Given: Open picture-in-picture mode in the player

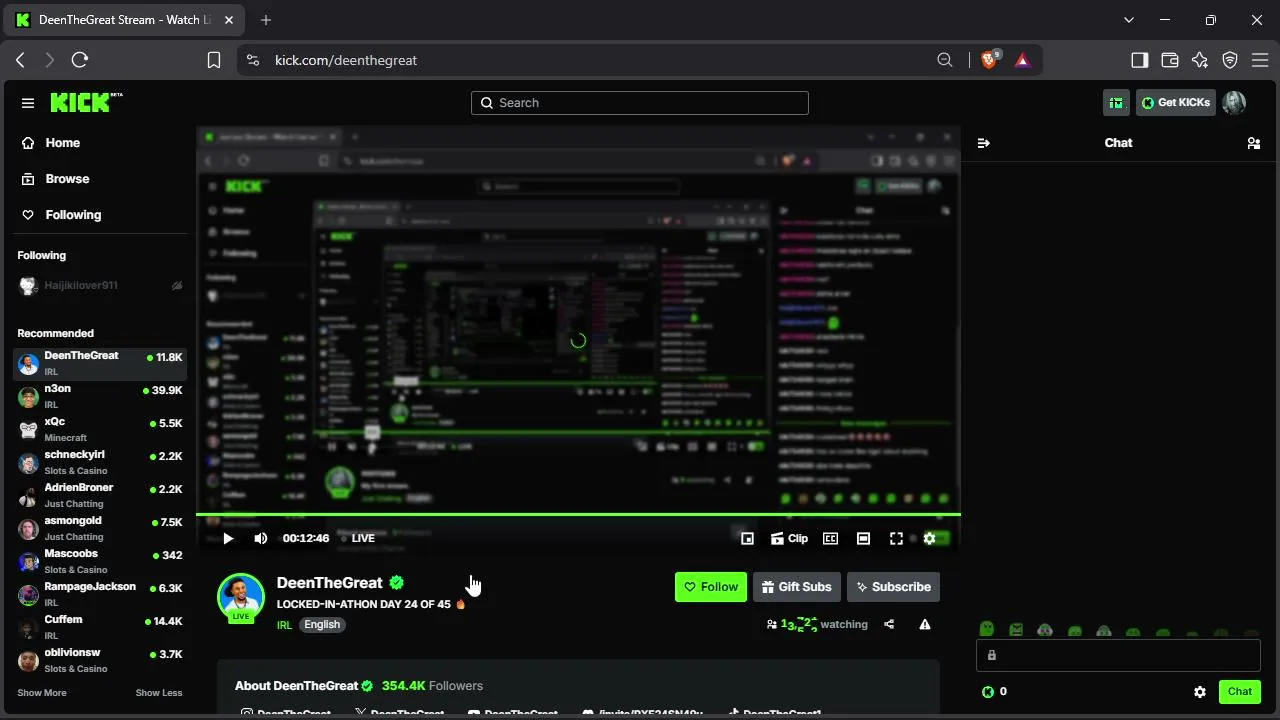Looking at the screenshot, I should click(x=747, y=538).
